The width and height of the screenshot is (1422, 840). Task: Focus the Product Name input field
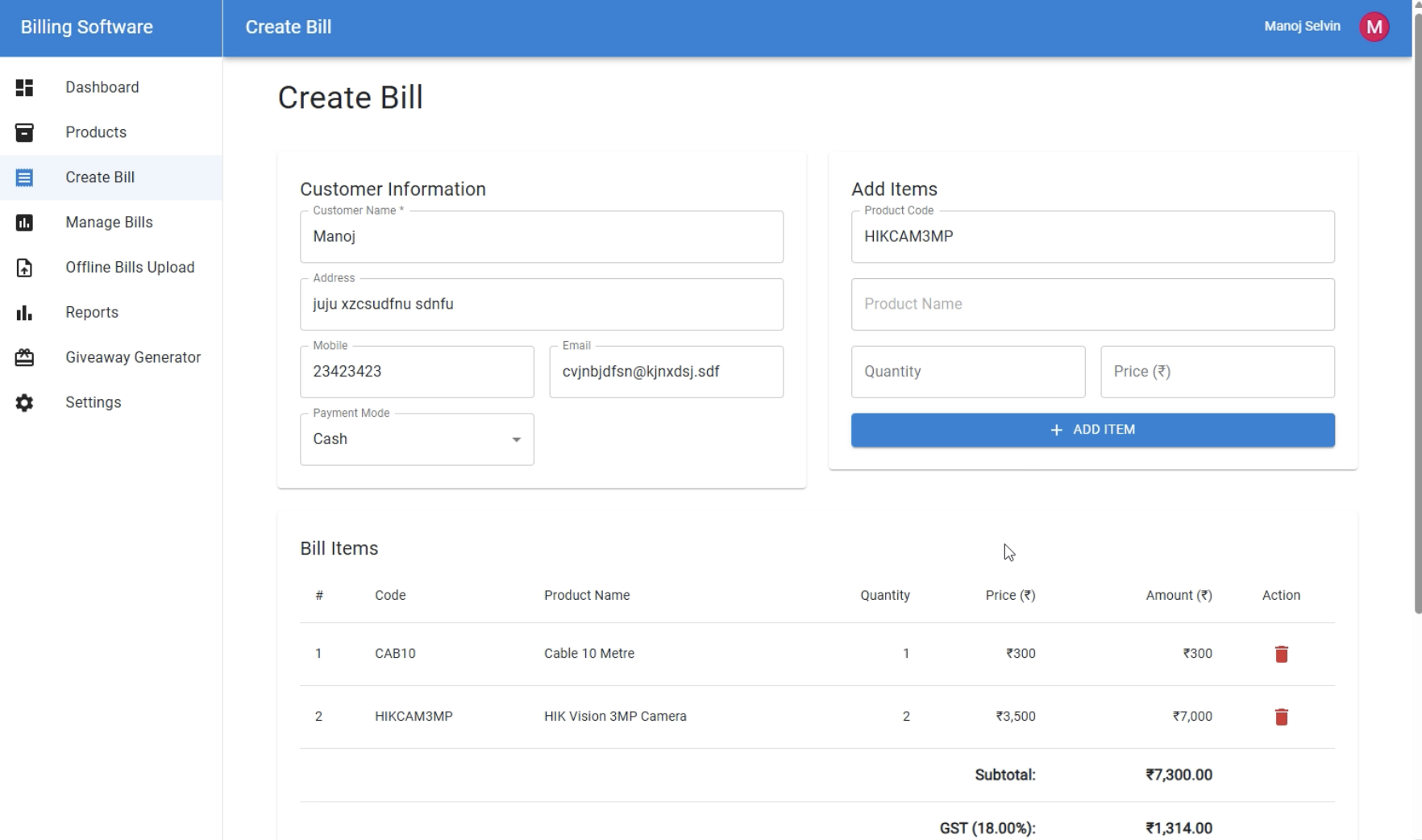pos(1092,304)
